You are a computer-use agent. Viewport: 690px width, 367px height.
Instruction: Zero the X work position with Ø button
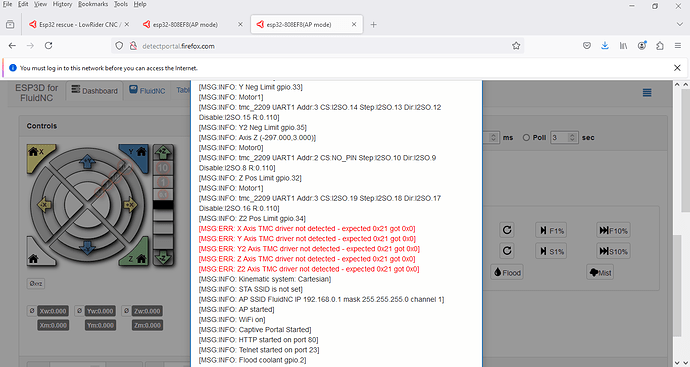pyautogui.click(x=32, y=311)
